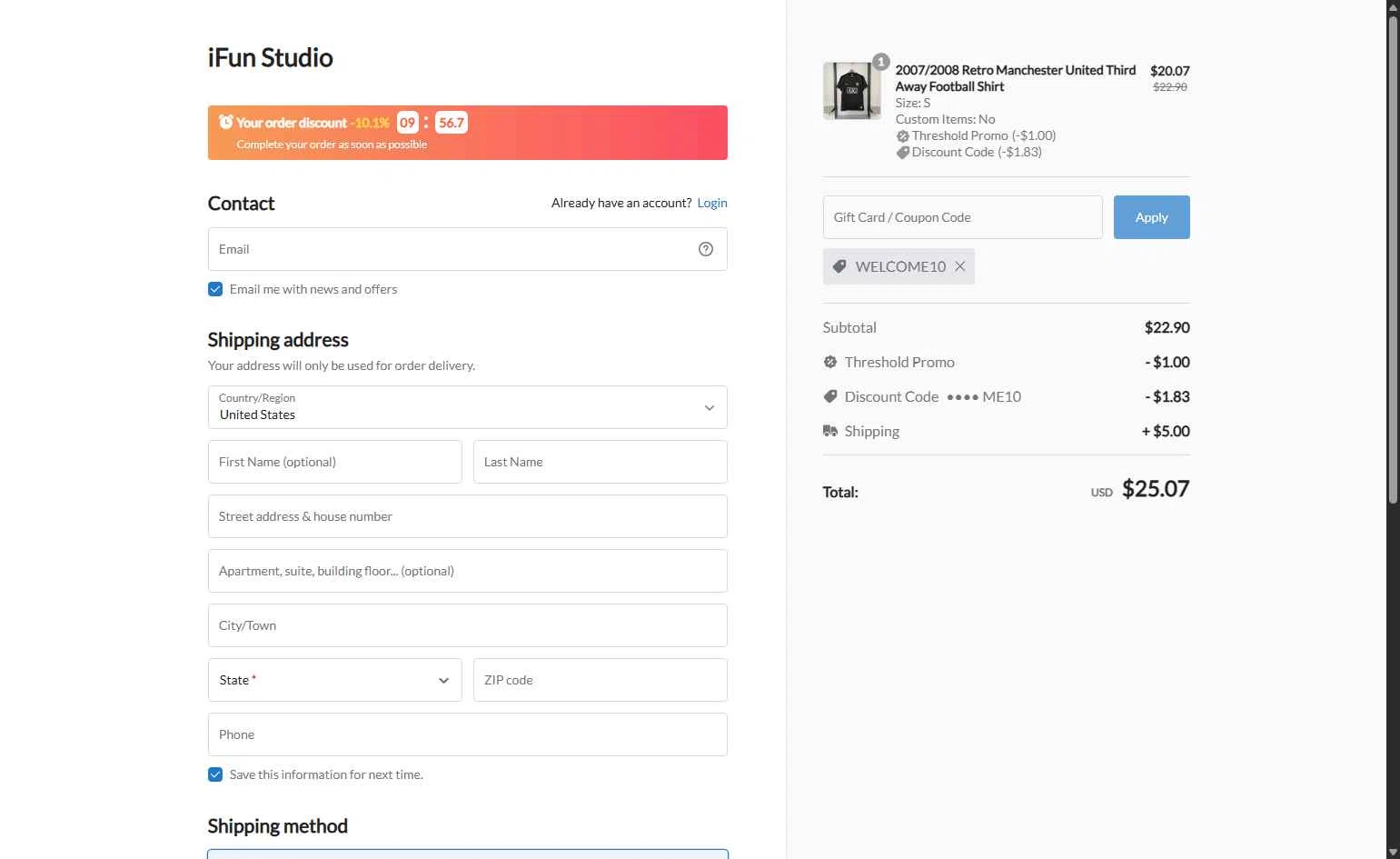Click the Size: S text
The image size is (1400, 859).
click(913, 103)
